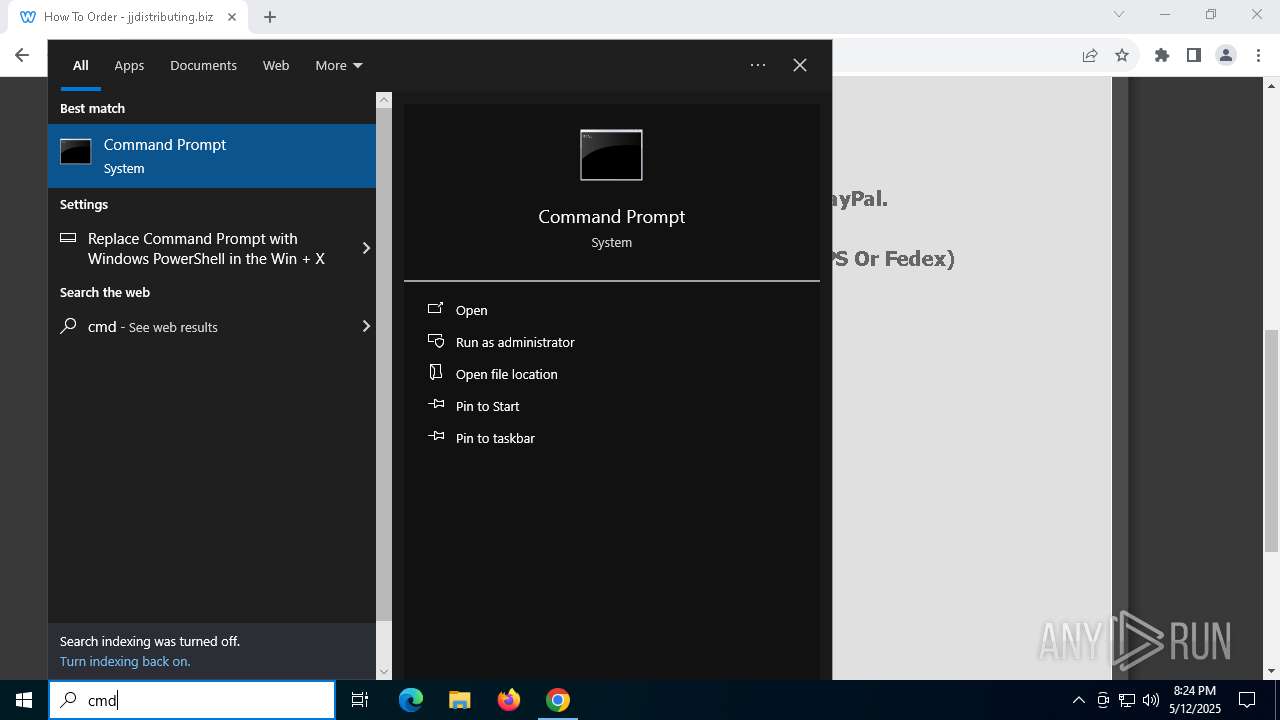Click the down arrow on results scrollbar
This screenshot has height=720, width=1280.
(384, 672)
